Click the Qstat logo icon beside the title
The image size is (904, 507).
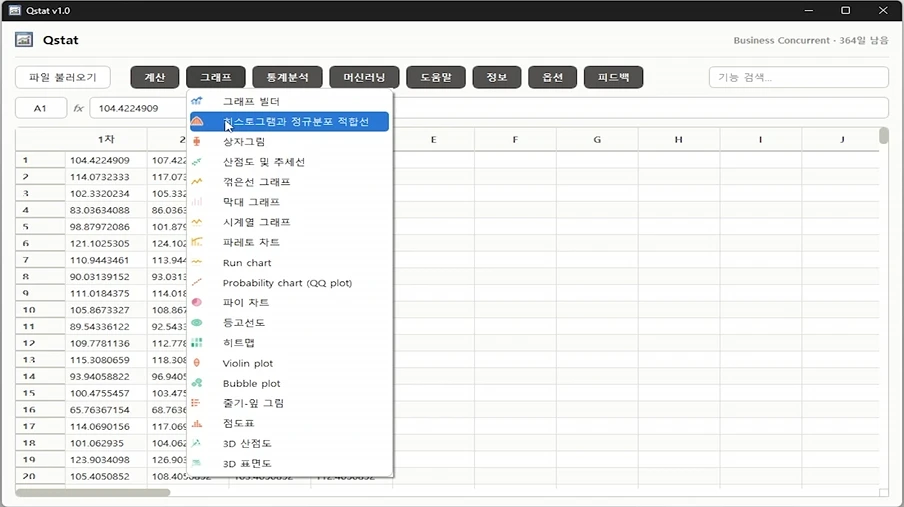24,40
